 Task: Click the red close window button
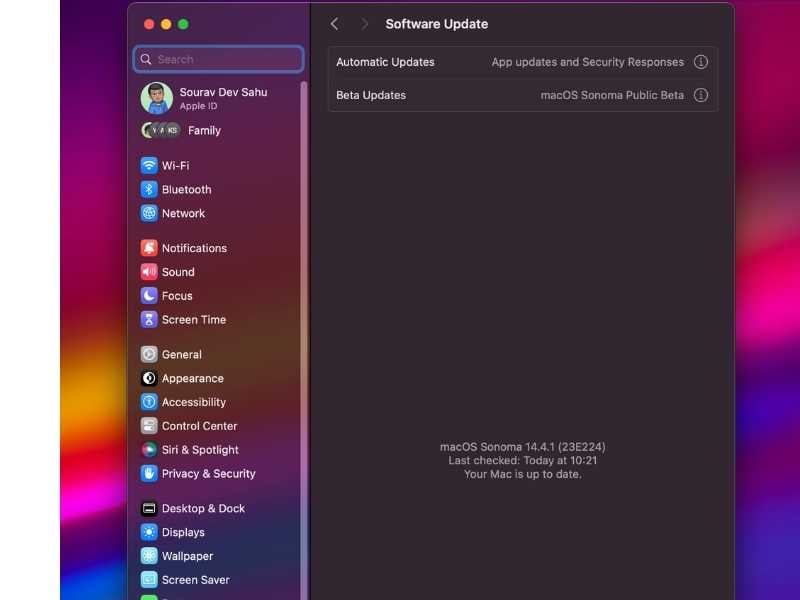pos(149,24)
